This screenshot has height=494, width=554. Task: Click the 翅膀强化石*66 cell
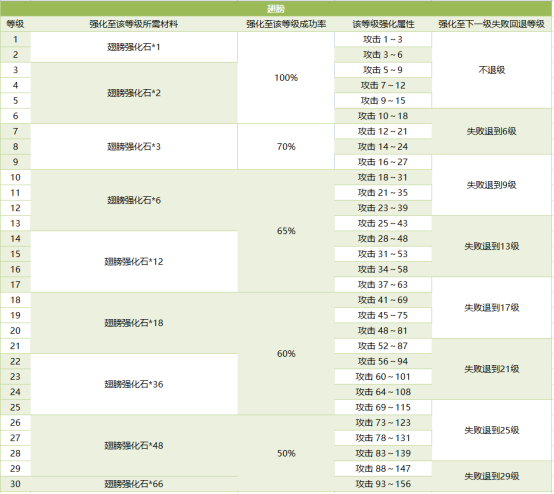[x=134, y=484]
